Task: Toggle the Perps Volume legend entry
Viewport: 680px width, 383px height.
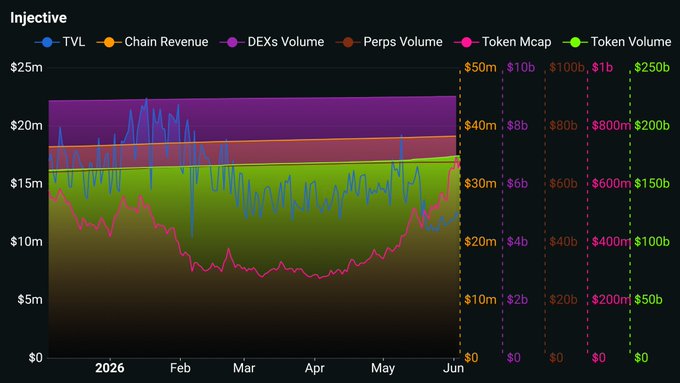Action: [389, 42]
